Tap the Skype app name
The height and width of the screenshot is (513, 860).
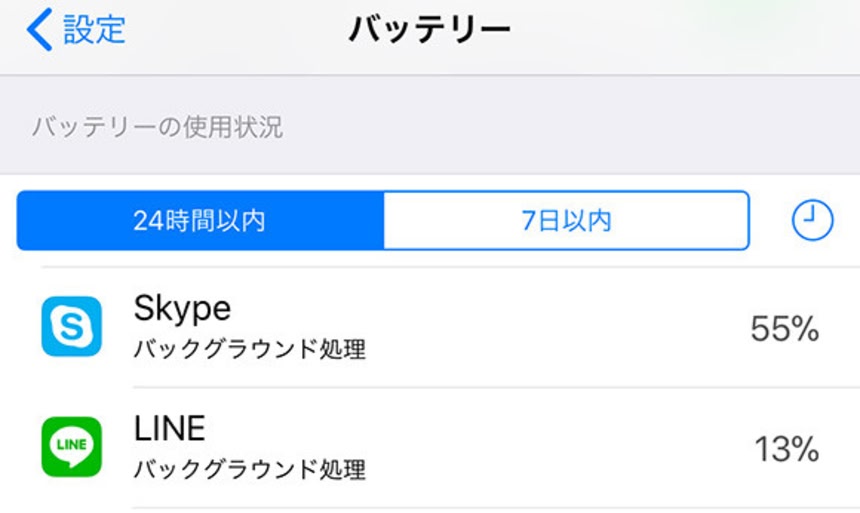(x=182, y=309)
